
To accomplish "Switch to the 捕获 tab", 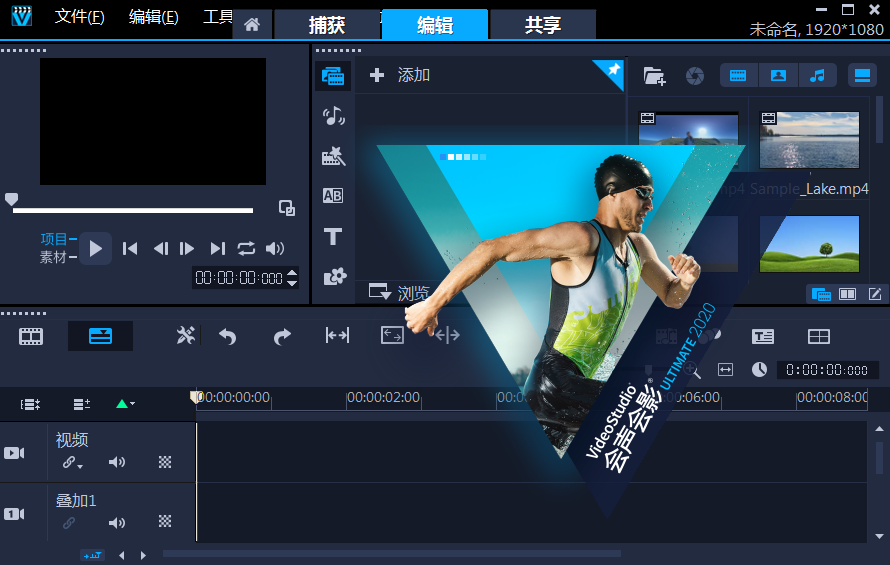I will 326,25.
